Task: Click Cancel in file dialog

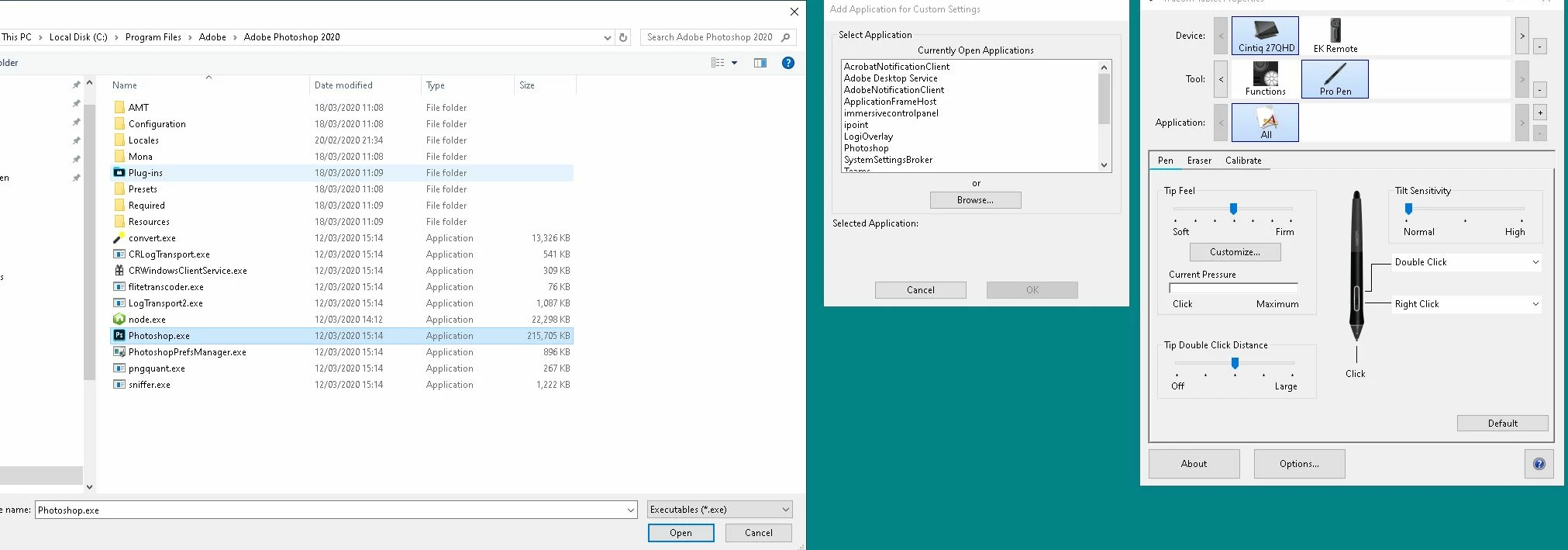Action: (758, 533)
